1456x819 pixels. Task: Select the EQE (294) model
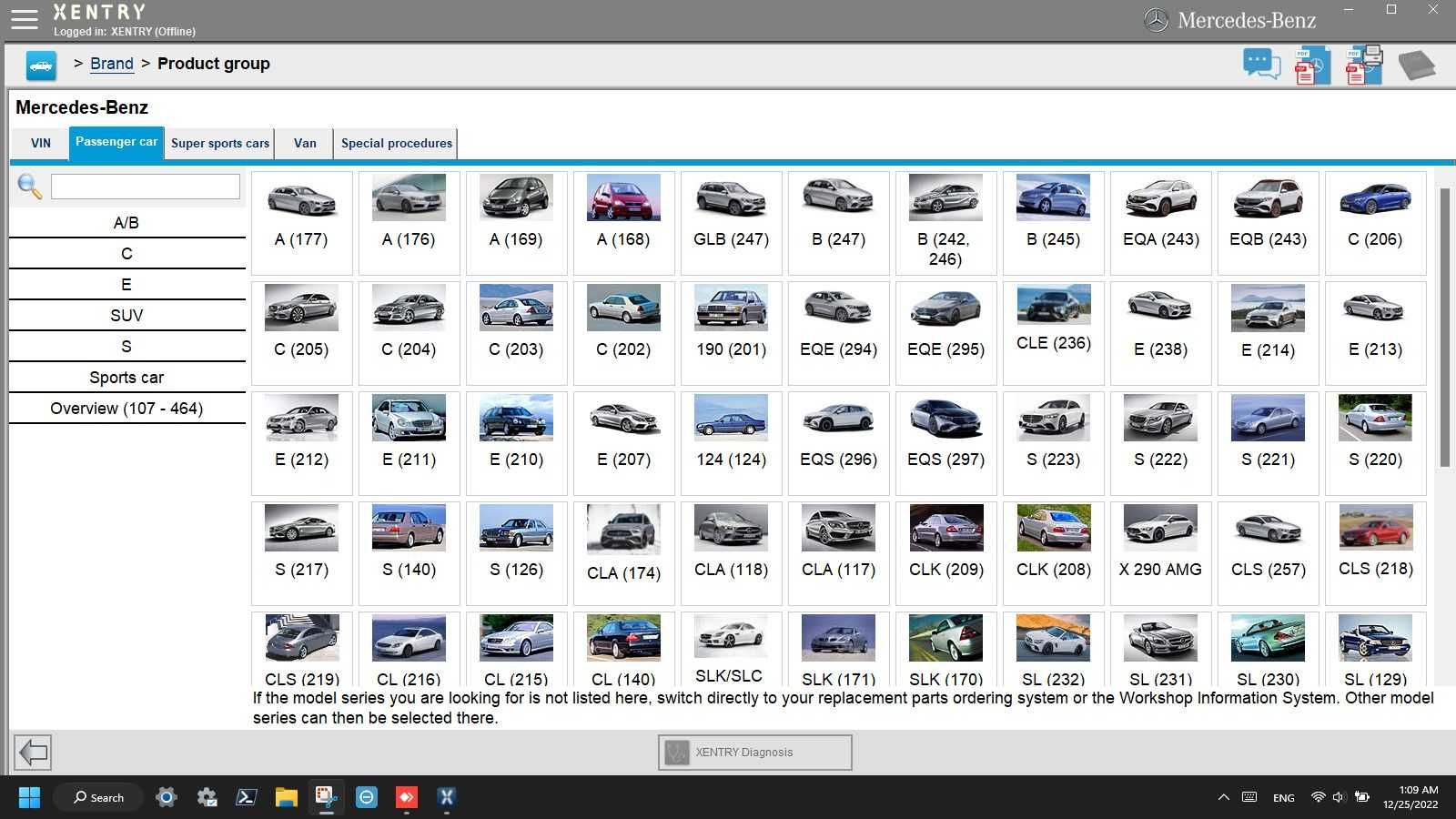[838, 333]
